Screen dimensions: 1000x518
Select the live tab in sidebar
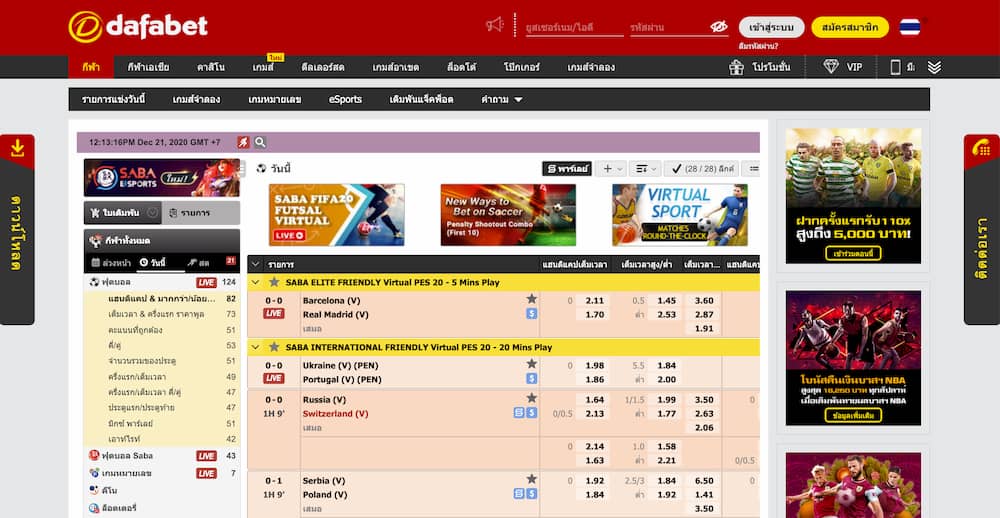[x=198, y=262]
